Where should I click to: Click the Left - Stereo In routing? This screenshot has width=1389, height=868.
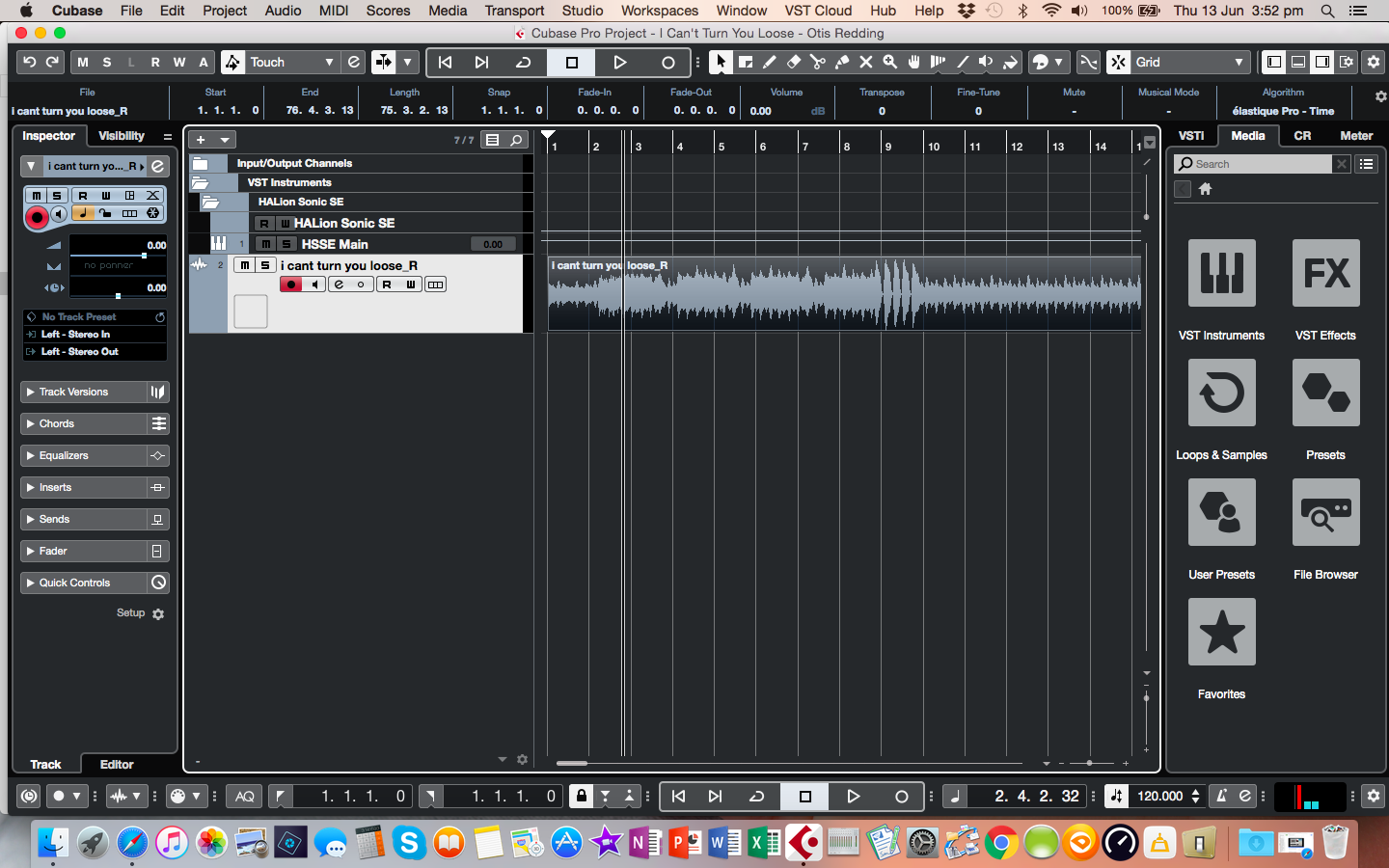tap(95, 334)
